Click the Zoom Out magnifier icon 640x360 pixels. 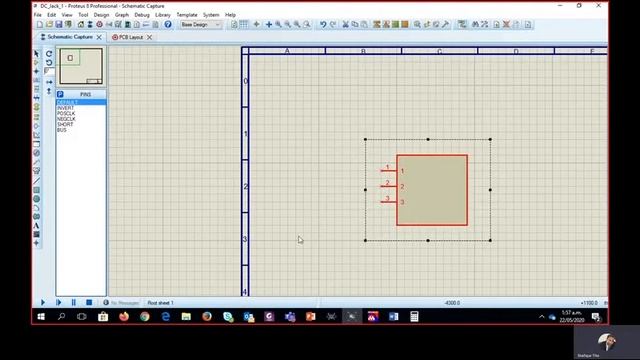[x=287, y=24]
